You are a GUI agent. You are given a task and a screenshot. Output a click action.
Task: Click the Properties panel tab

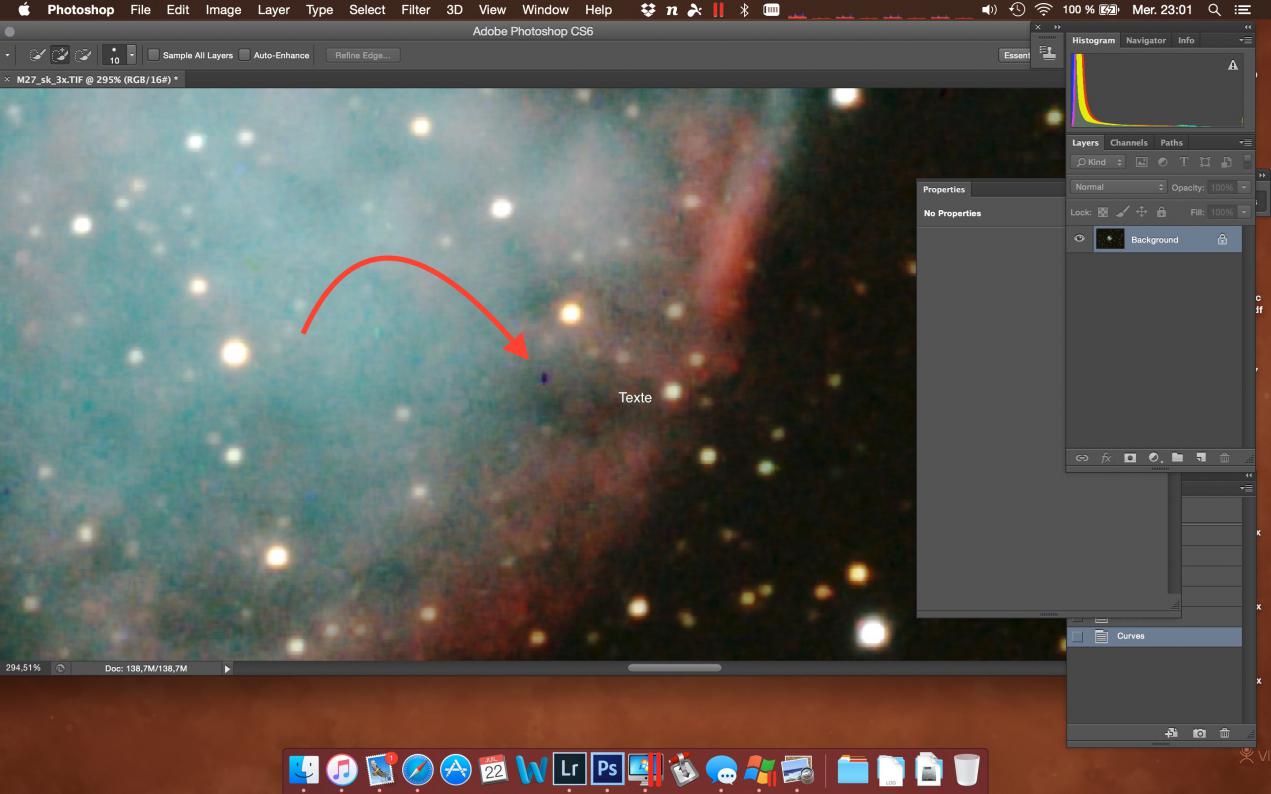tap(944, 189)
